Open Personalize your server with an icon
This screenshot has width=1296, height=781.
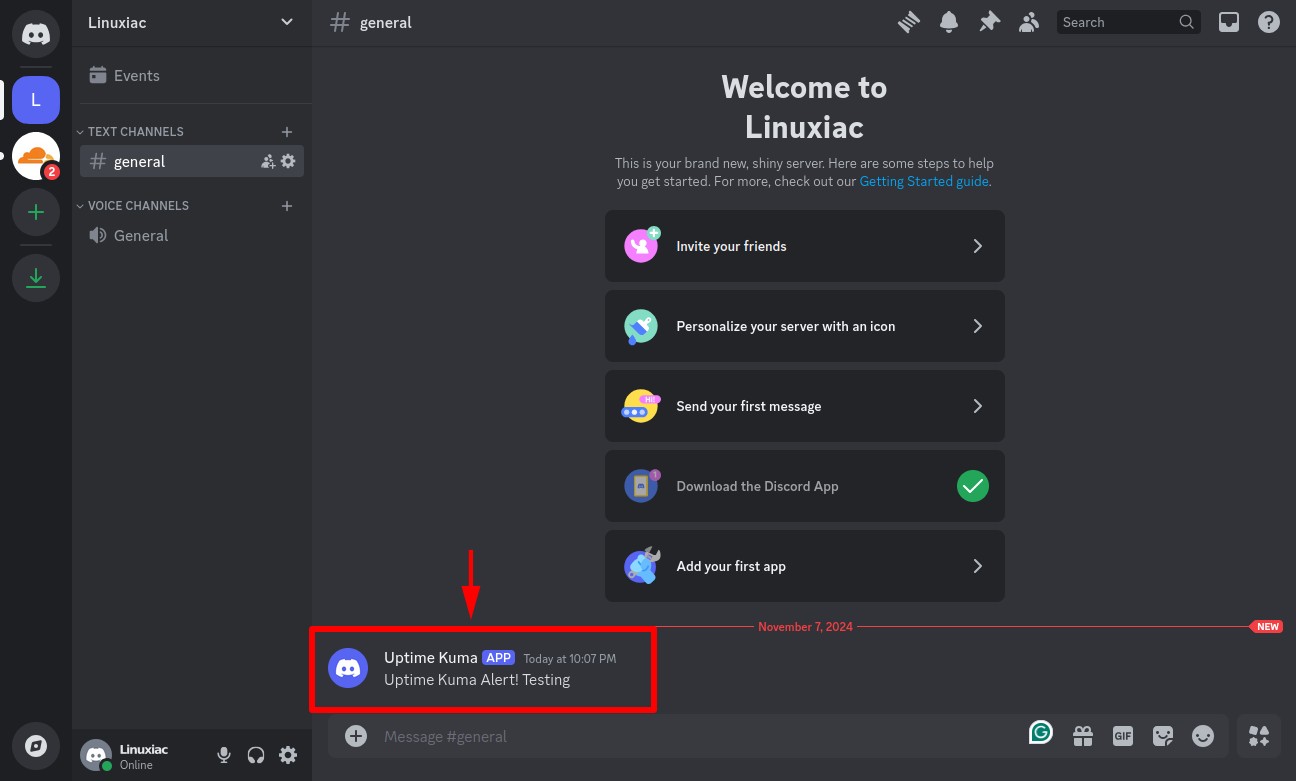[805, 326]
